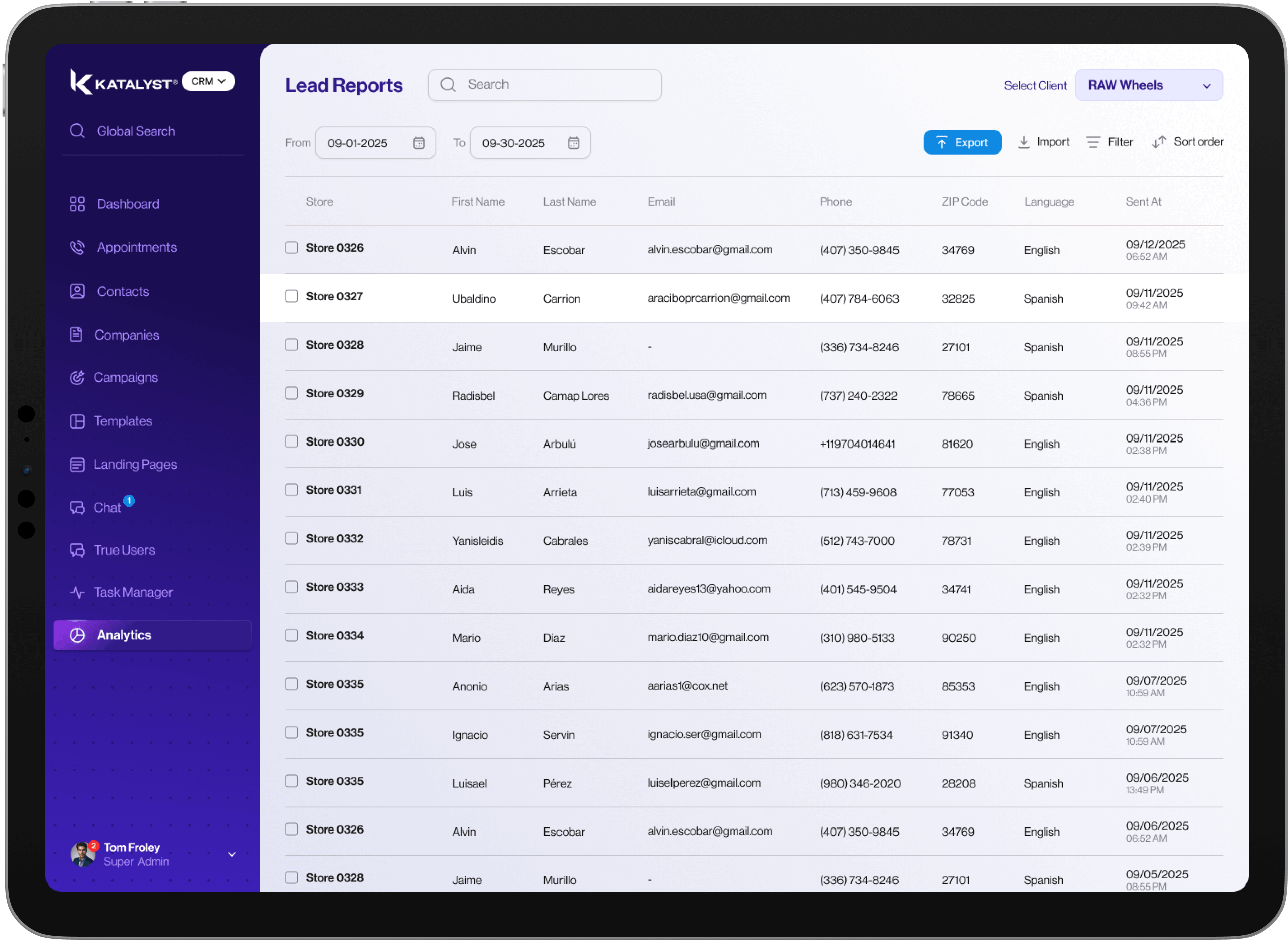Screen dimensions: 1288x940
Task: Expand the user menu chevron by Super Admin
Action: pyautogui.click(x=232, y=854)
